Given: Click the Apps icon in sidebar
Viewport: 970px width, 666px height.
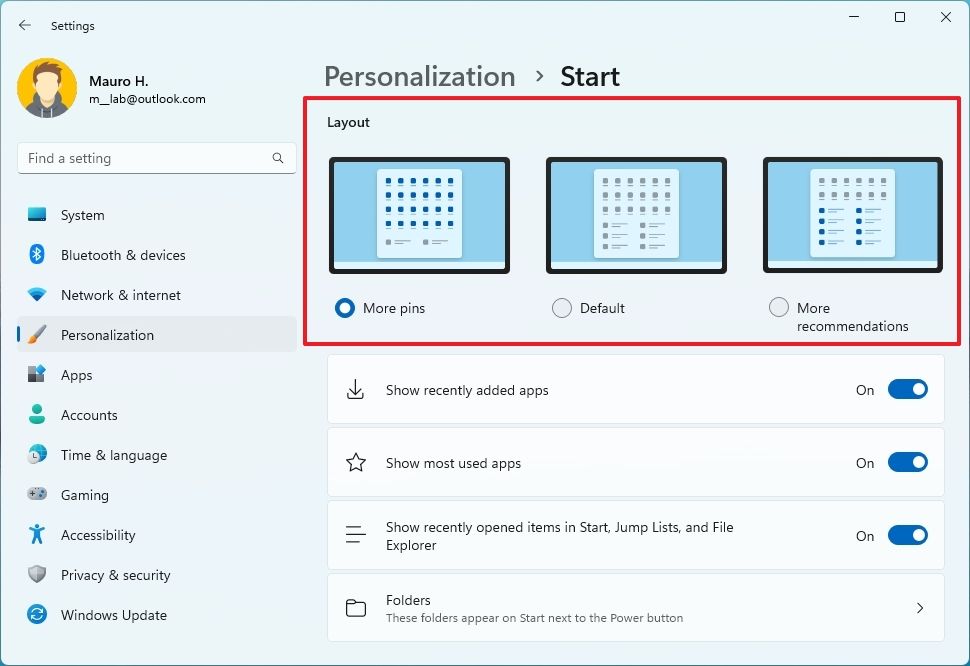Looking at the screenshot, I should click(x=37, y=375).
